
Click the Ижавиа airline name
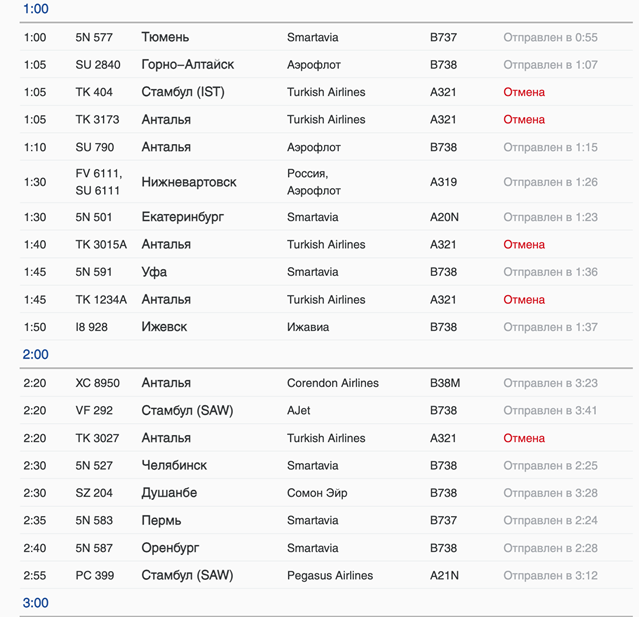click(x=308, y=327)
